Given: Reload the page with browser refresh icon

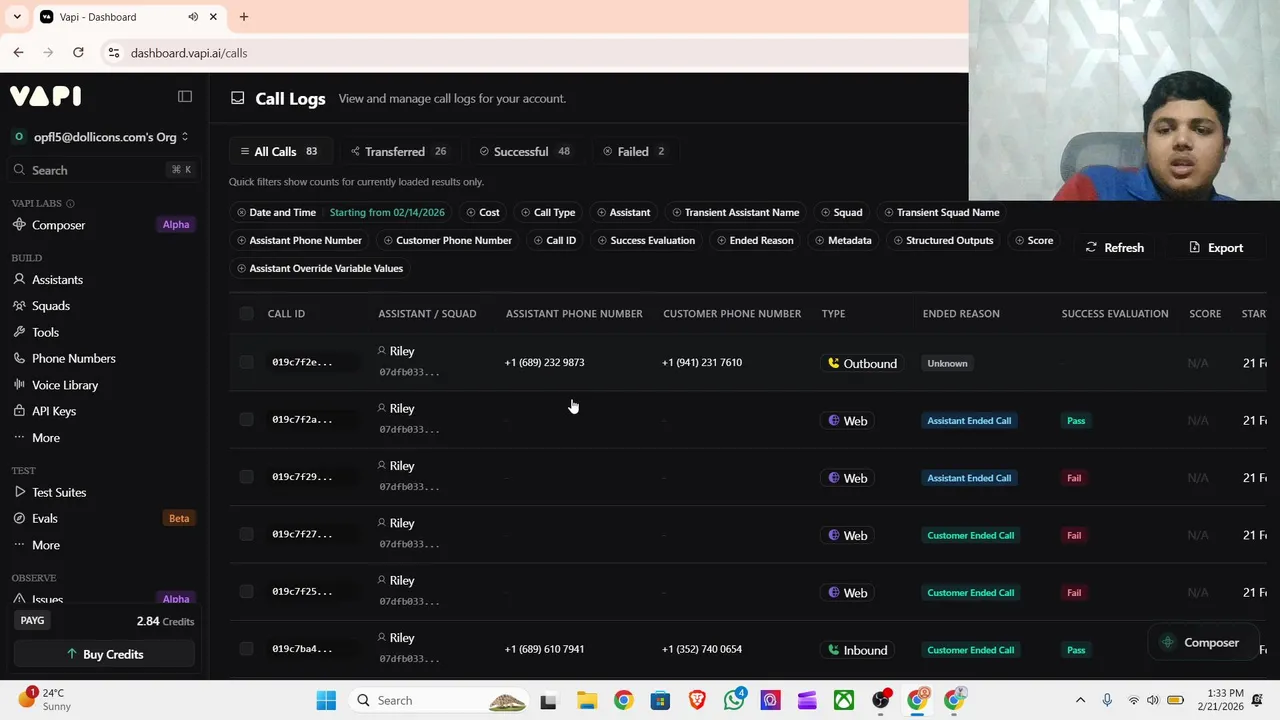Looking at the screenshot, I should [78, 53].
